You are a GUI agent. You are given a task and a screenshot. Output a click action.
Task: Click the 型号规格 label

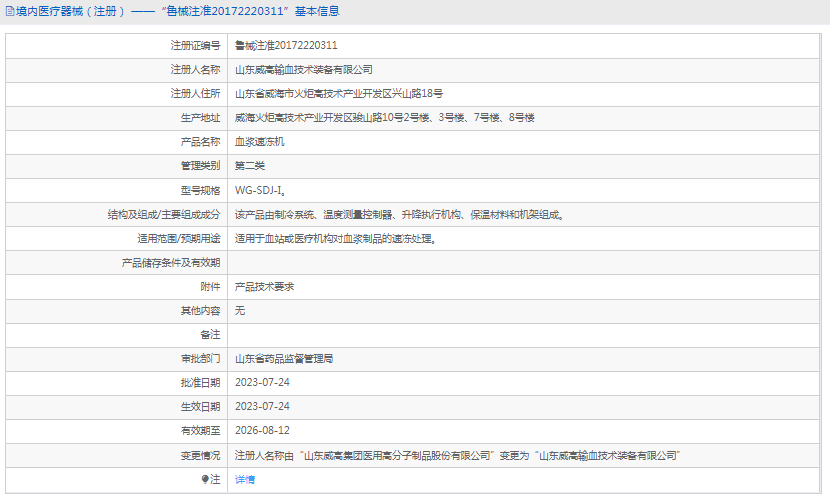click(x=200, y=190)
